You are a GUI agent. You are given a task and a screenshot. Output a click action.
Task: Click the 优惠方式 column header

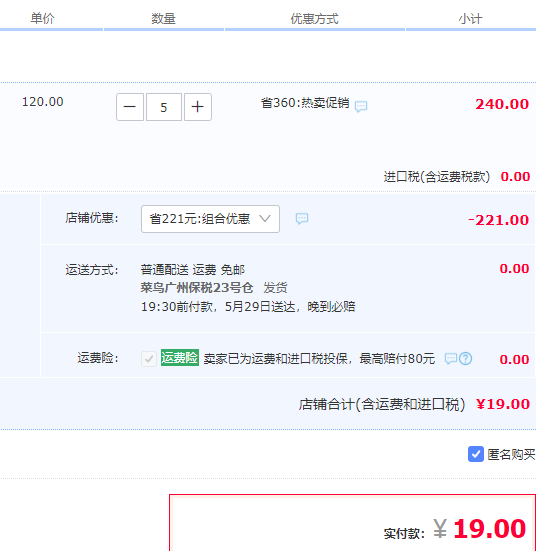(x=314, y=19)
